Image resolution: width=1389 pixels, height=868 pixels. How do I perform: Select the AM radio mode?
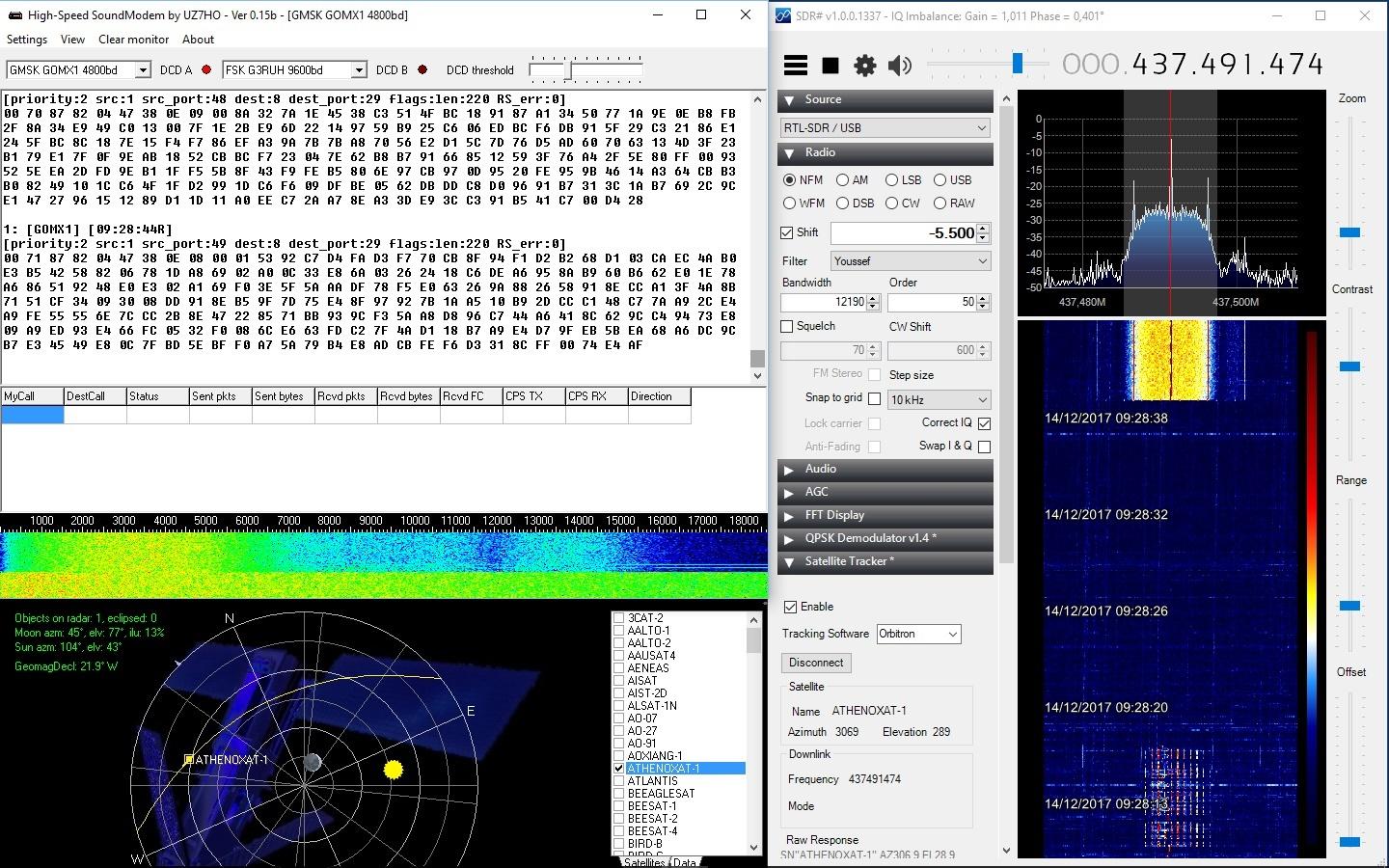[843, 180]
